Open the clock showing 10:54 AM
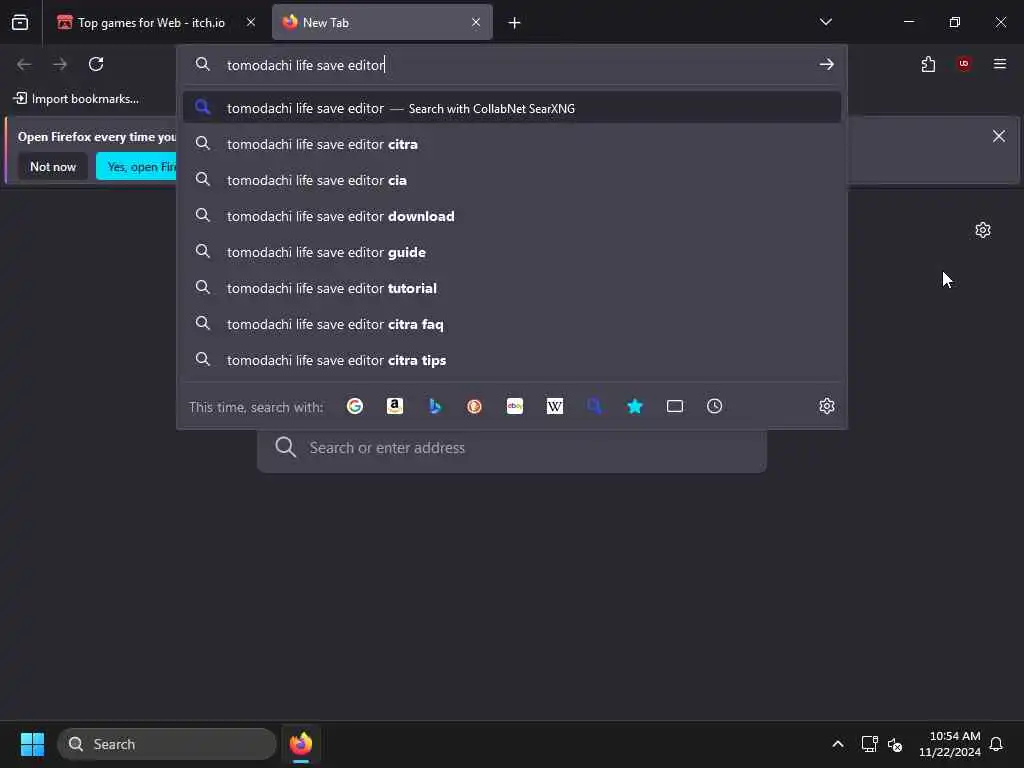Screen dimensions: 1024x768 (x=950, y=744)
